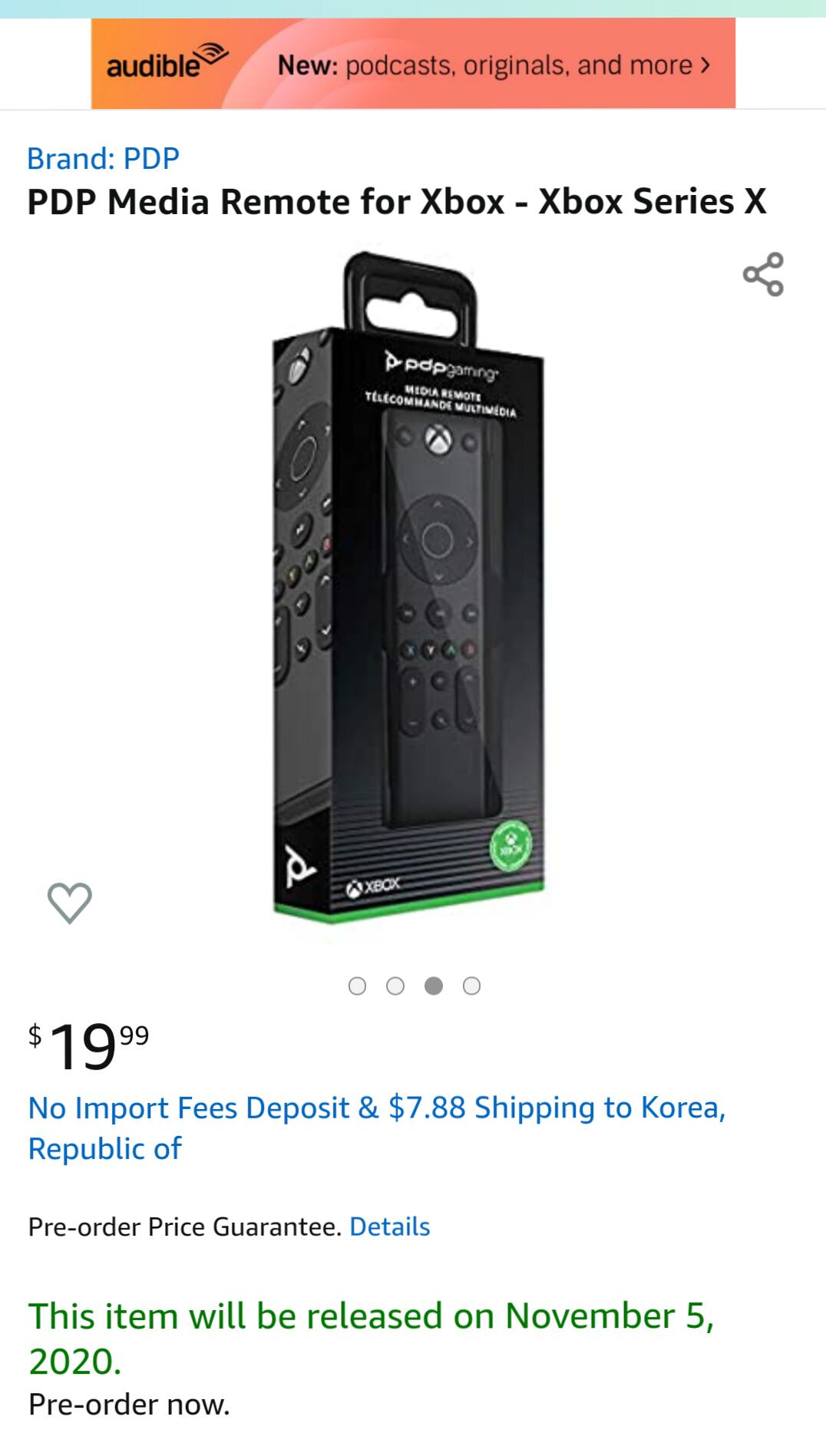
Task: Tap the green November 5 release notice
Action: click(371, 1337)
